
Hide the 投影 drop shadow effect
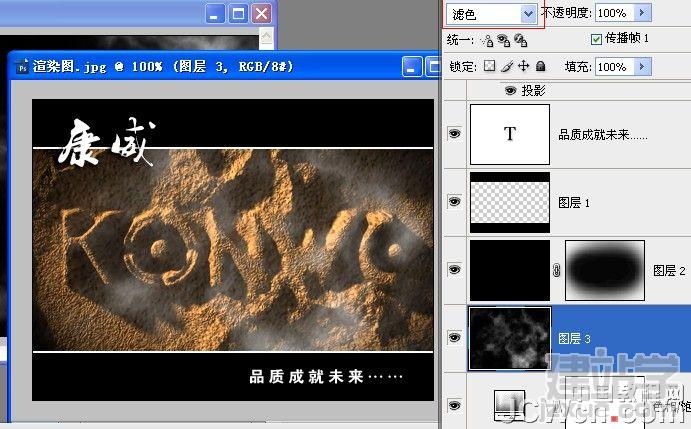[x=510, y=90]
